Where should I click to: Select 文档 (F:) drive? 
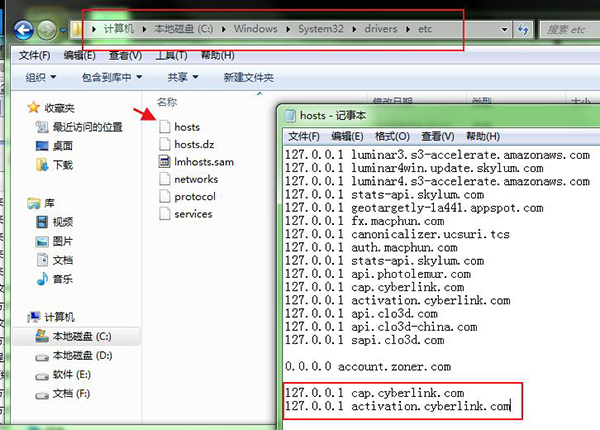click(62, 394)
